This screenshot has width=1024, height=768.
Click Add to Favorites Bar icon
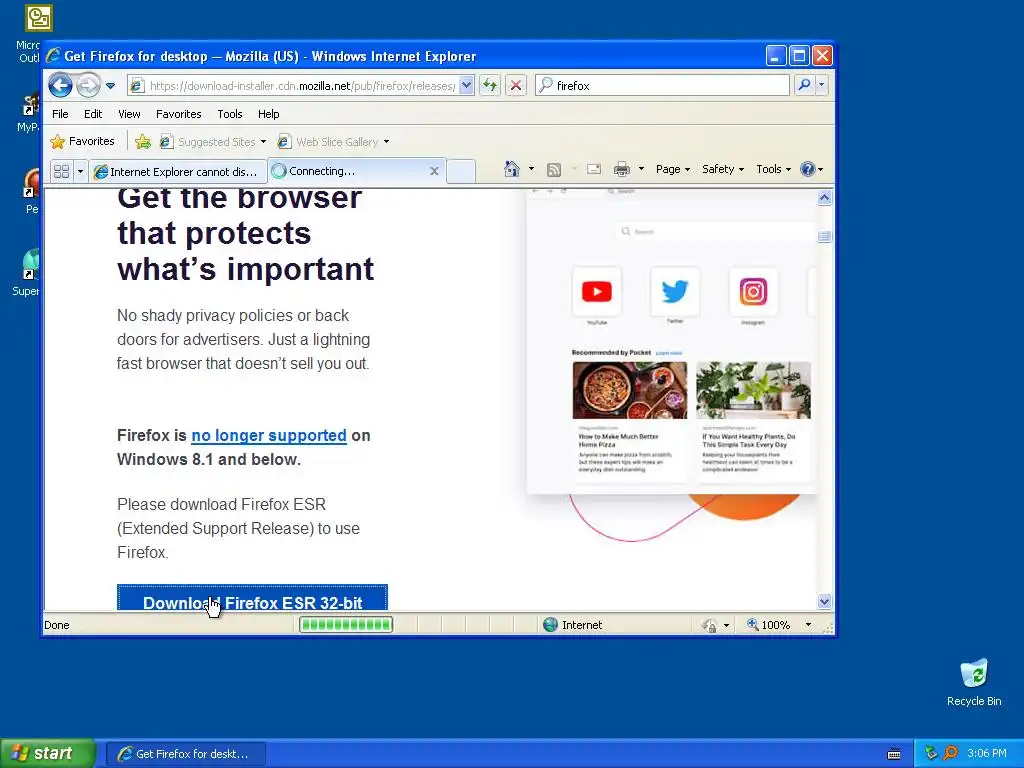[143, 141]
